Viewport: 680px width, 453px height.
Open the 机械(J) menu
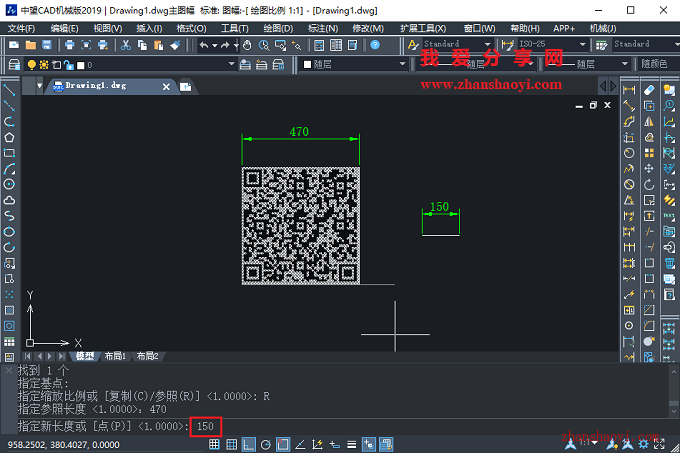(x=603, y=29)
